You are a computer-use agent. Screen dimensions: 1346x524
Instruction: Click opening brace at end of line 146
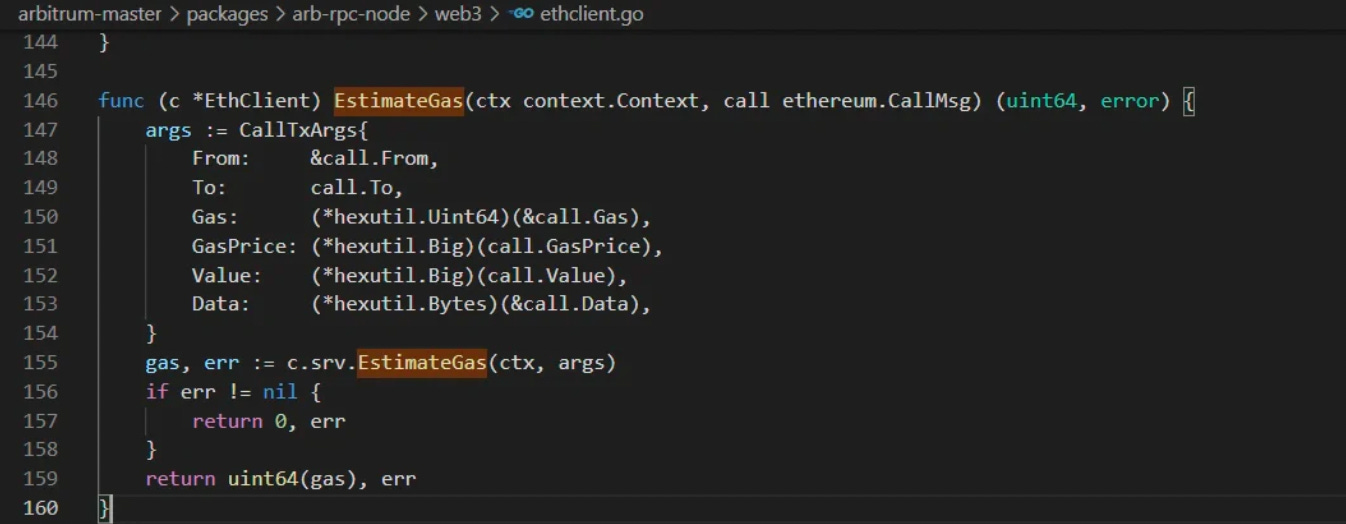click(1189, 101)
